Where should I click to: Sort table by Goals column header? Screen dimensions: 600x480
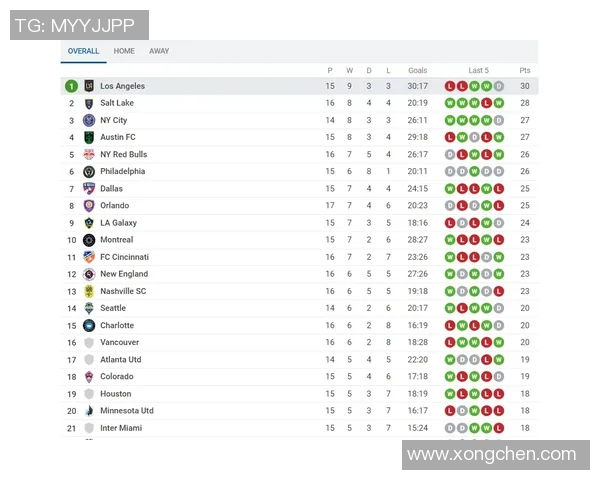417,70
